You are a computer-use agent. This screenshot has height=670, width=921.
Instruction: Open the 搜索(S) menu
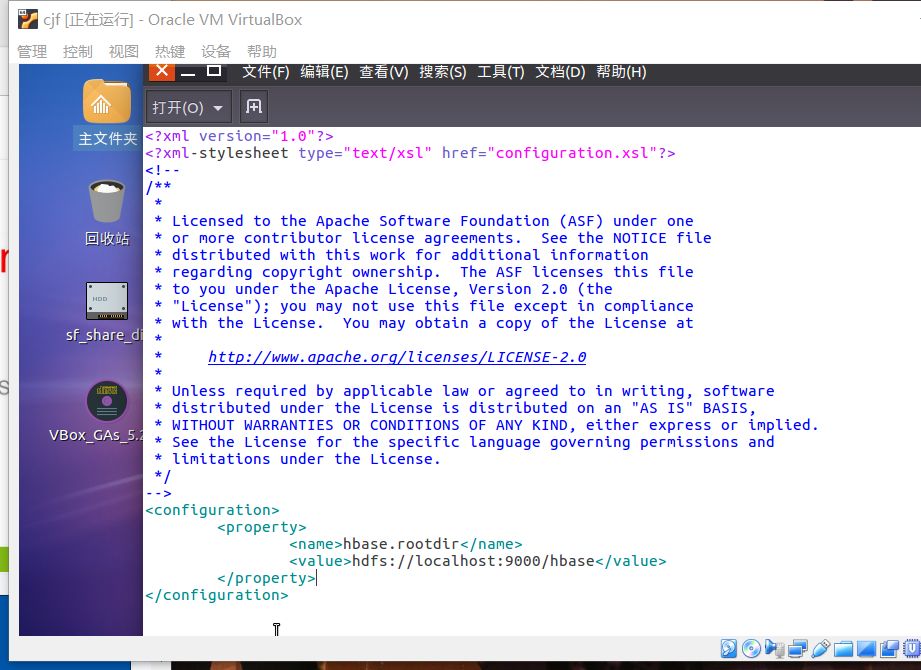coord(442,72)
